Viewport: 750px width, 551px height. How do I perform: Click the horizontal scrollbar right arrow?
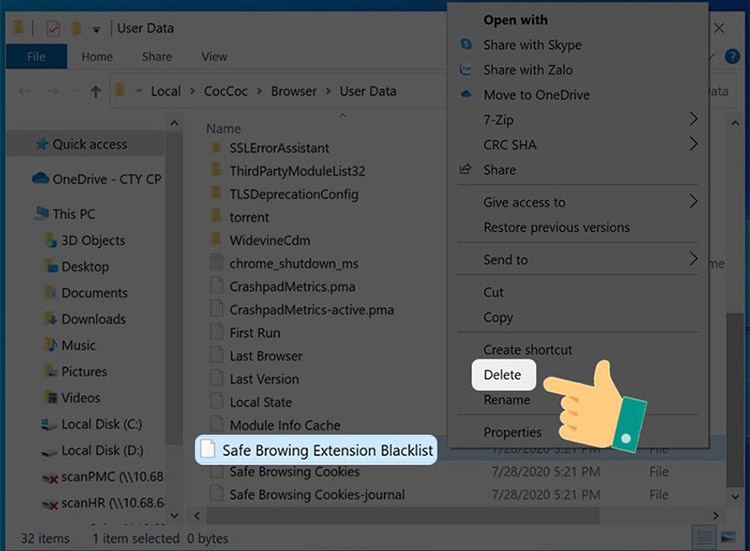716,516
